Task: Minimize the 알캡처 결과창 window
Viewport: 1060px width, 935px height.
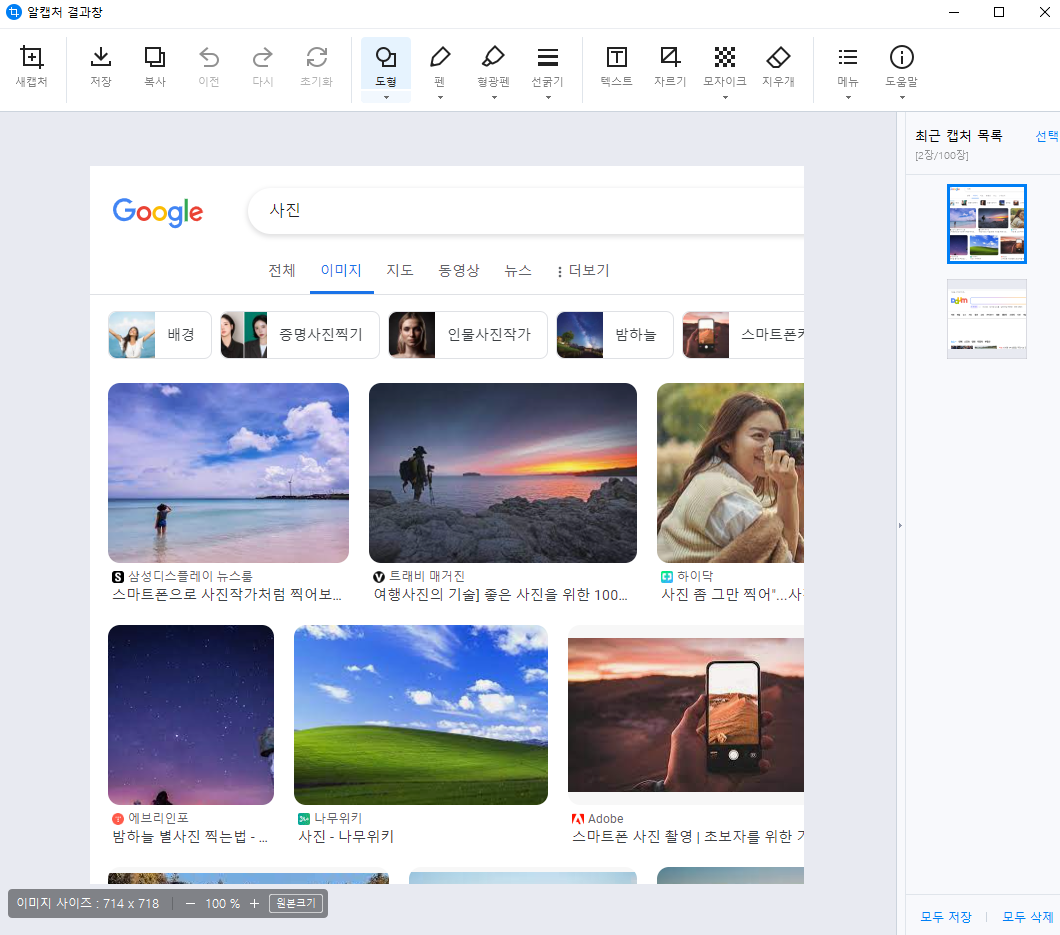Action: [954, 12]
